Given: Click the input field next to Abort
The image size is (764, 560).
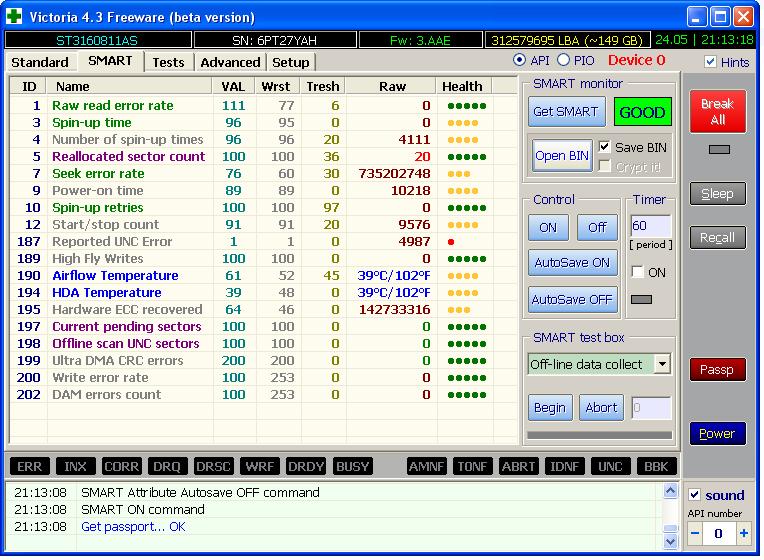Looking at the screenshot, I should click(x=651, y=407).
